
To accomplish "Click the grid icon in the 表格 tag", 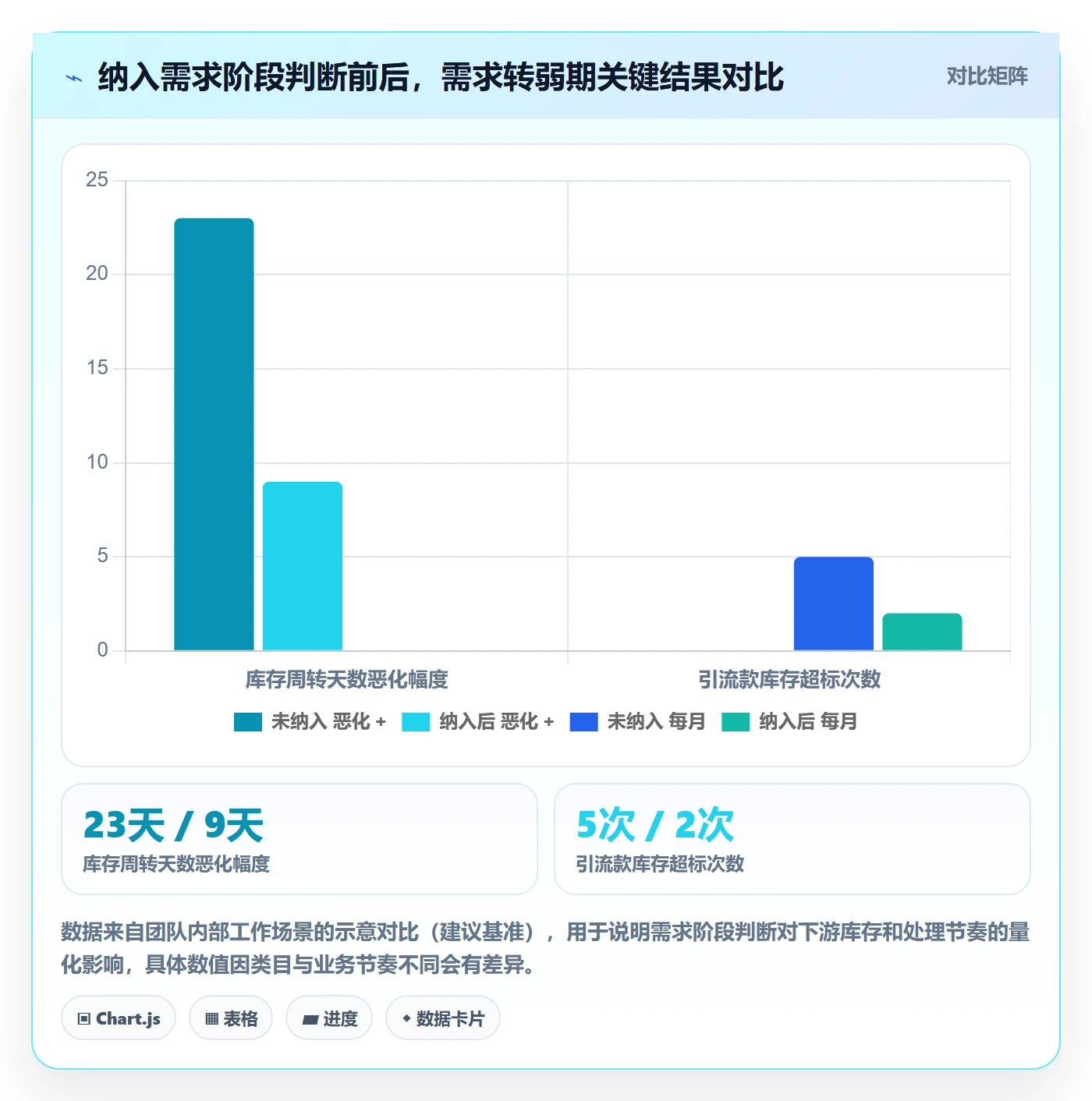I will (211, 1019).
